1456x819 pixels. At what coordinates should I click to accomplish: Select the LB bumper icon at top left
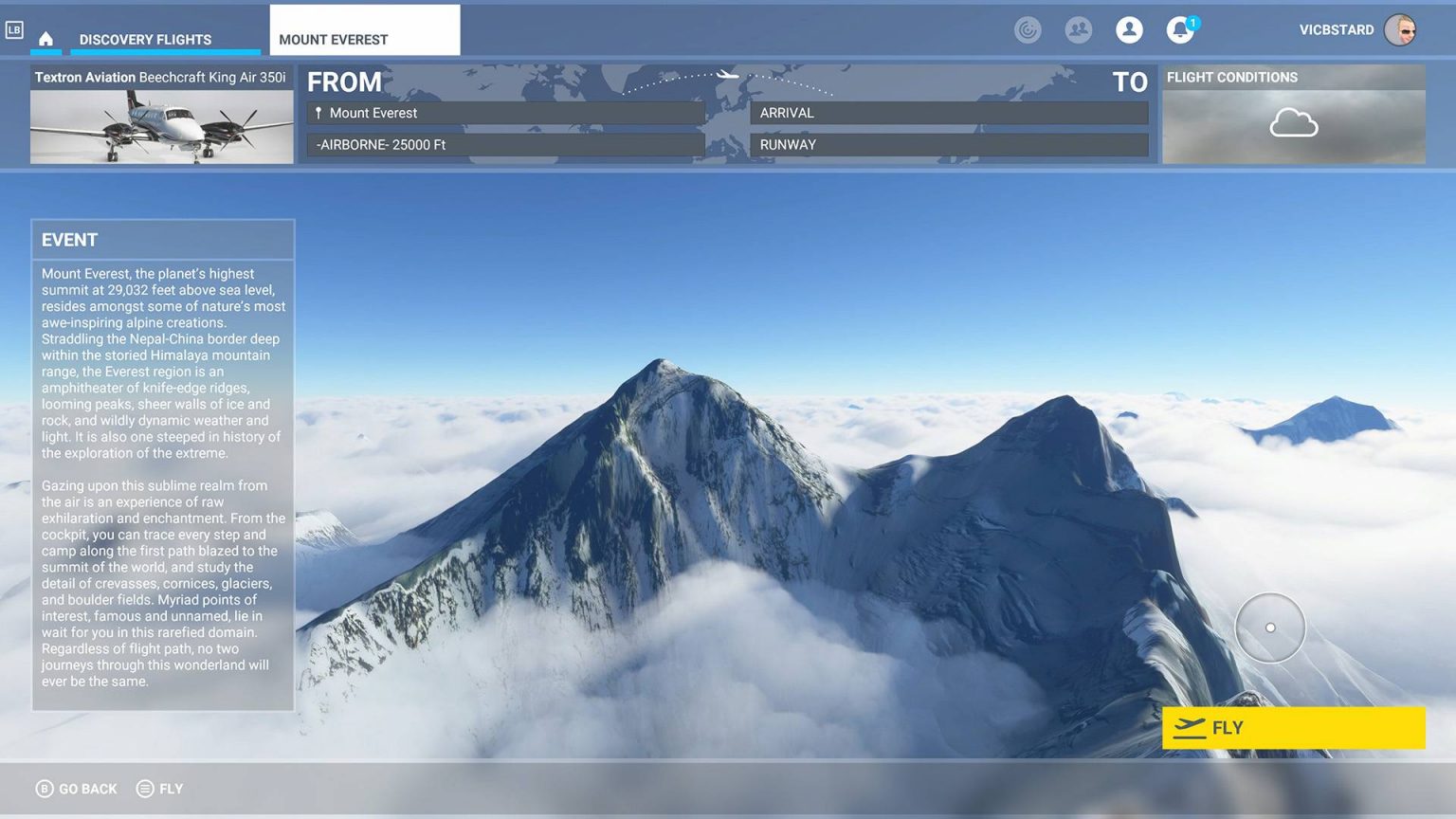pyautogui.click(x=14, y=30)
